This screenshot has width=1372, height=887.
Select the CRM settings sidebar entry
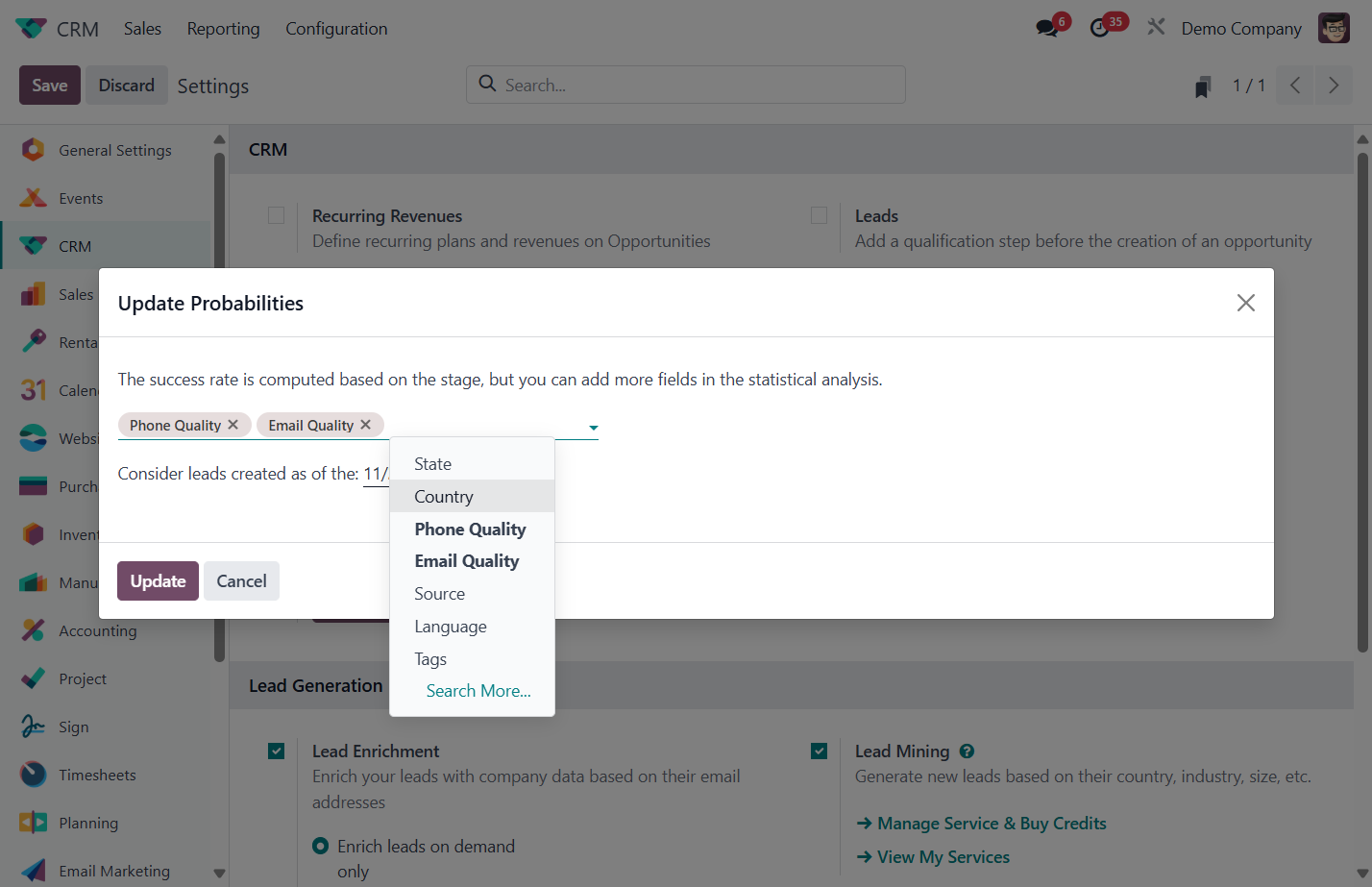[106, 246]
